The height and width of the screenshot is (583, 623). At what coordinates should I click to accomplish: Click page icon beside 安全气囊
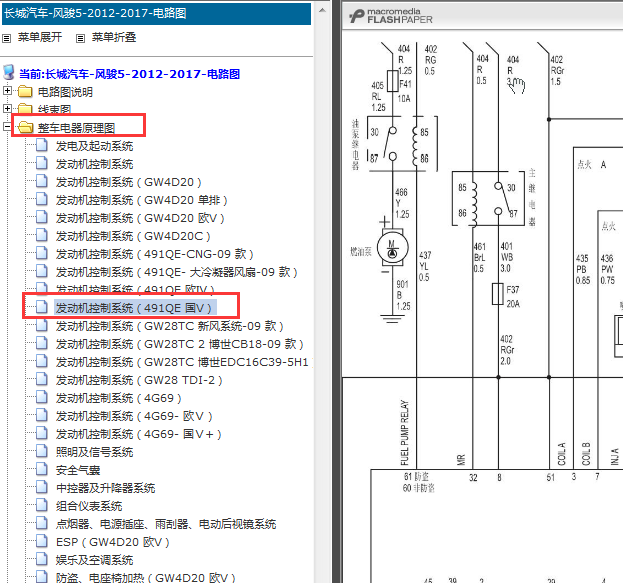pos(42,469)
